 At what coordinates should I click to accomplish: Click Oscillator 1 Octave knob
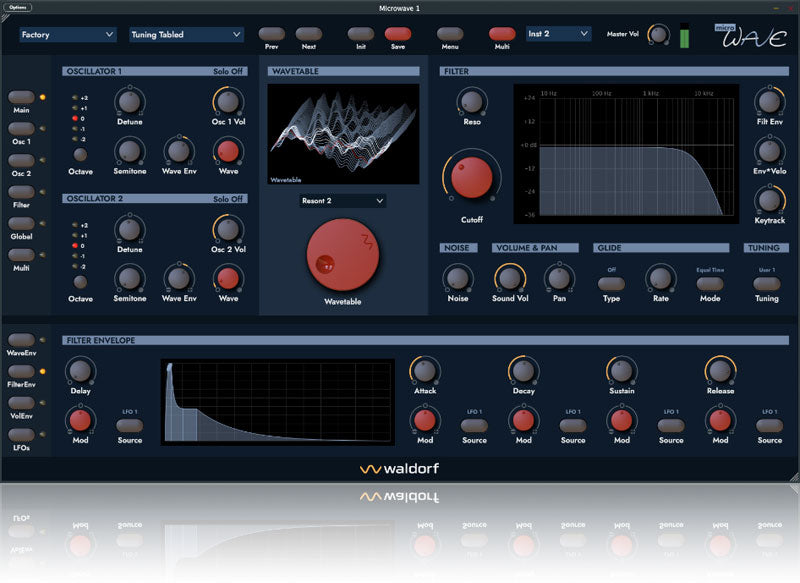tap(80, 155)
